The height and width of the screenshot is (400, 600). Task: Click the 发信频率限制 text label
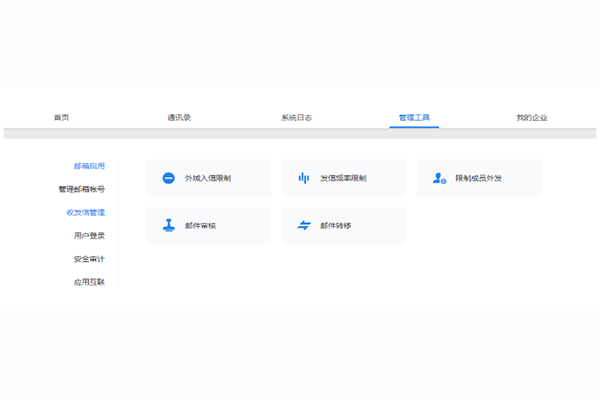tap(343, 178)
